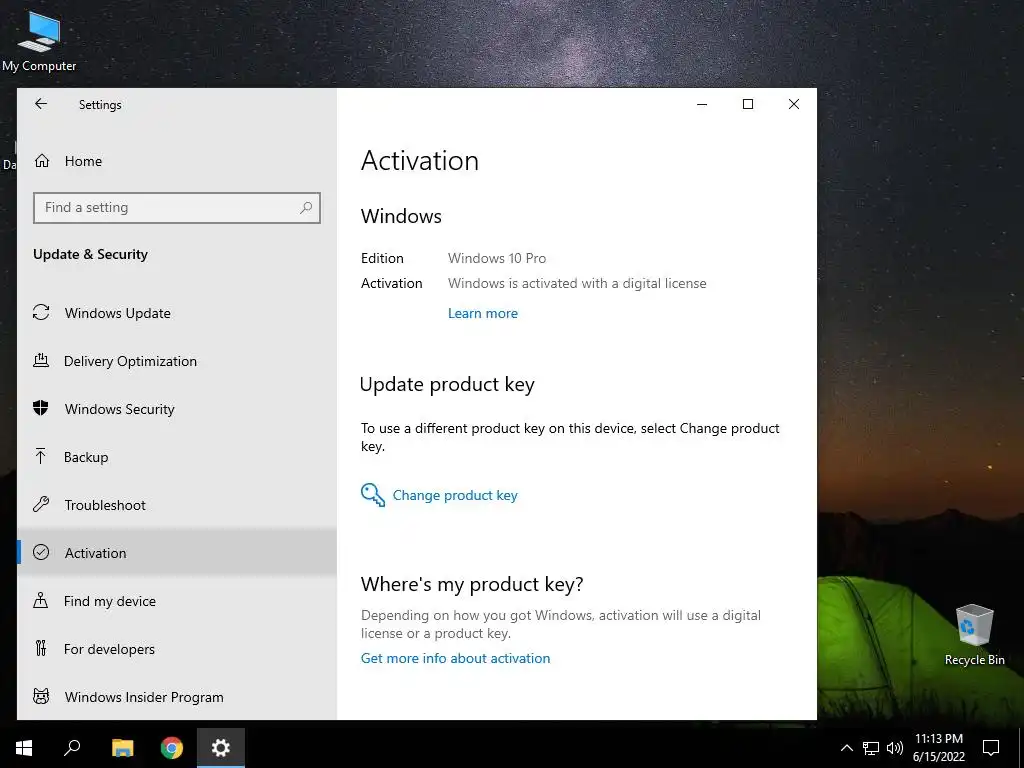
Task: Maximize the Settings window
Action: (748, 104)
